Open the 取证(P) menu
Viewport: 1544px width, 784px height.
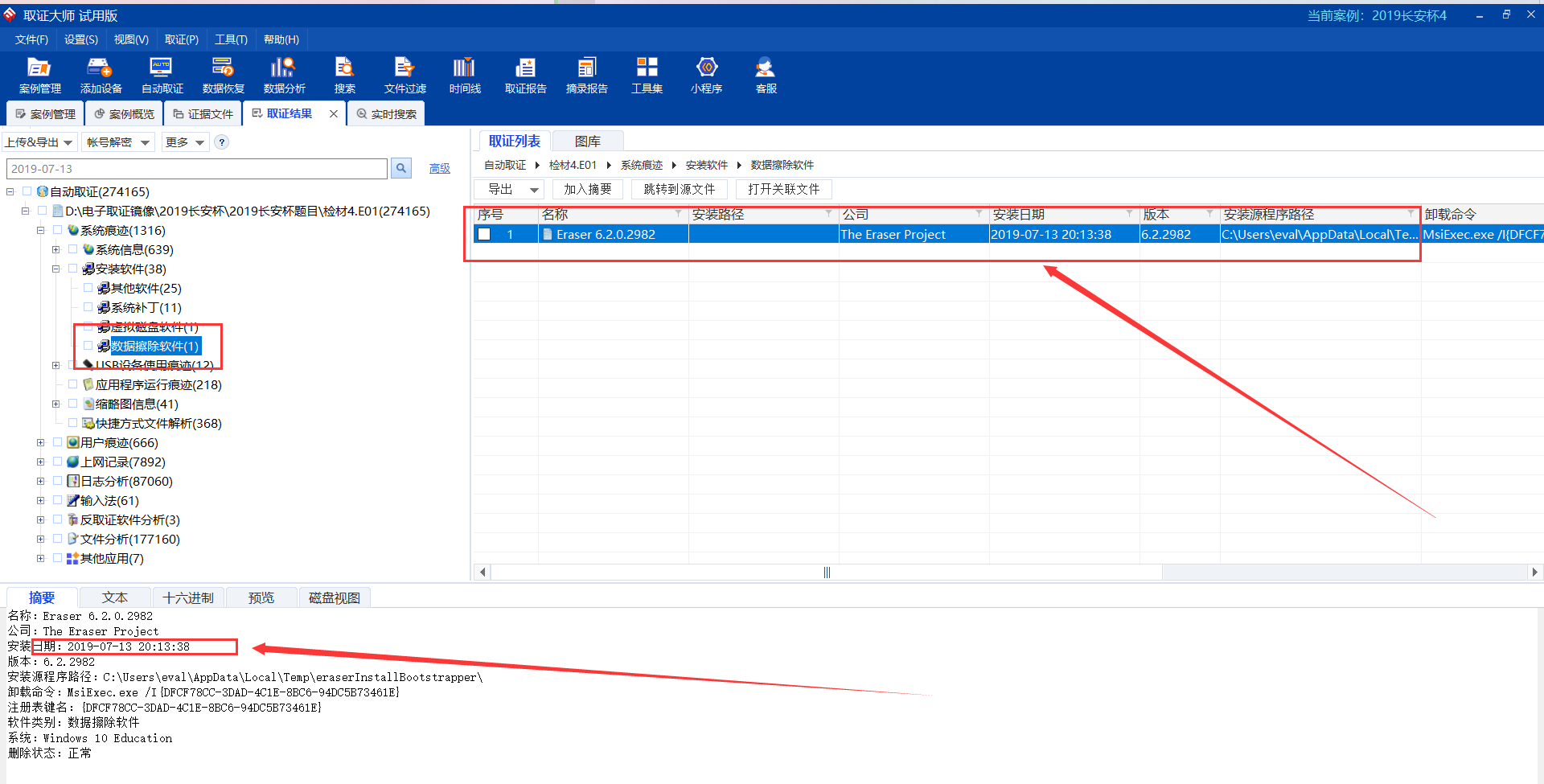pos(182,39)
